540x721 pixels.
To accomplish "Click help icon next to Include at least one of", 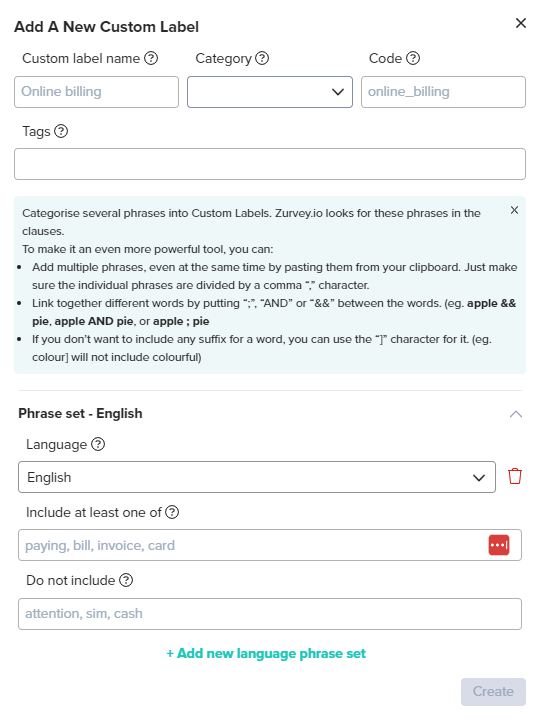I will coord(172,512).
